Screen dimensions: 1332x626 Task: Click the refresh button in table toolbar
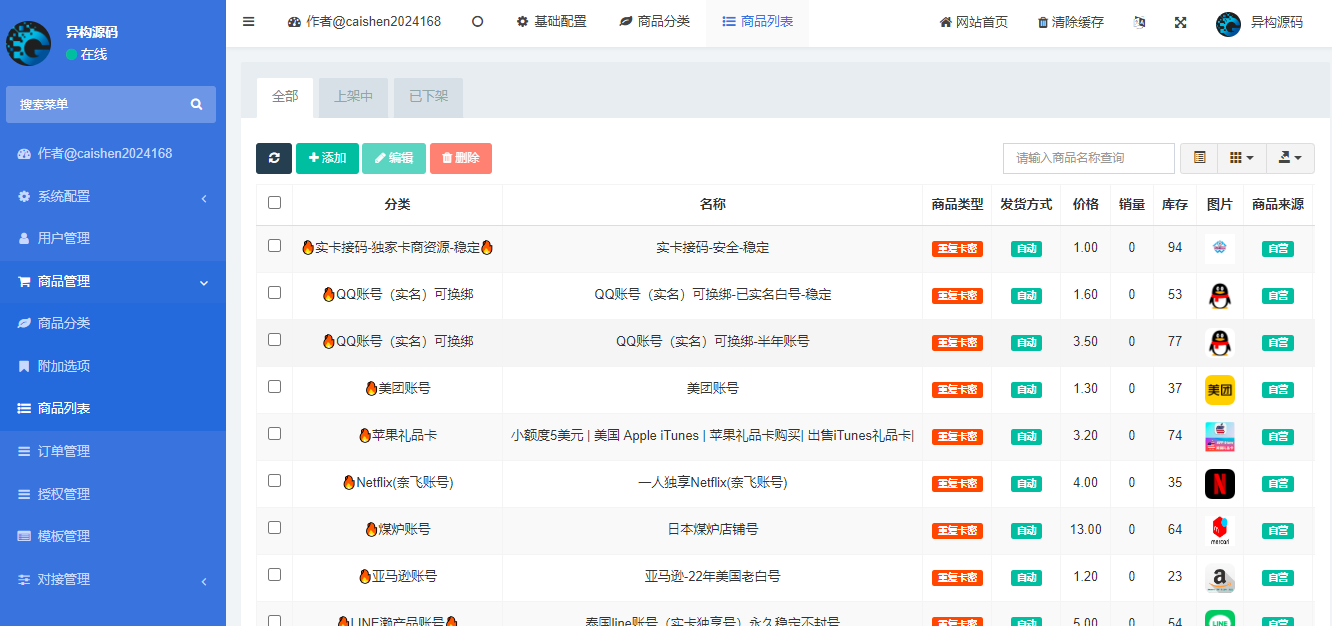click(274, 158)
